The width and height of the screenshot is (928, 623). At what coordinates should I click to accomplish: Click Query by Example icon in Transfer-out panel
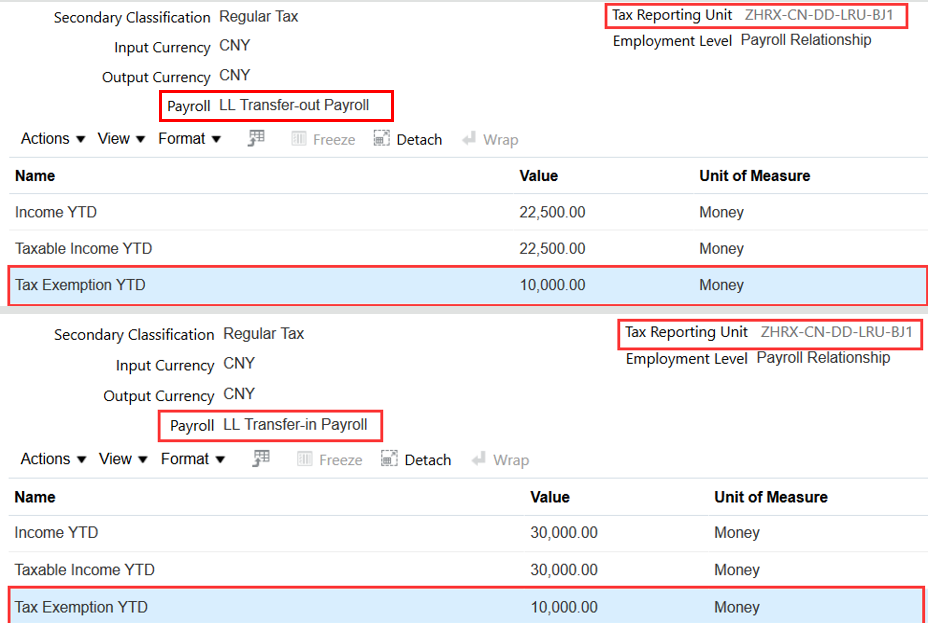click(x=257, y=139)
